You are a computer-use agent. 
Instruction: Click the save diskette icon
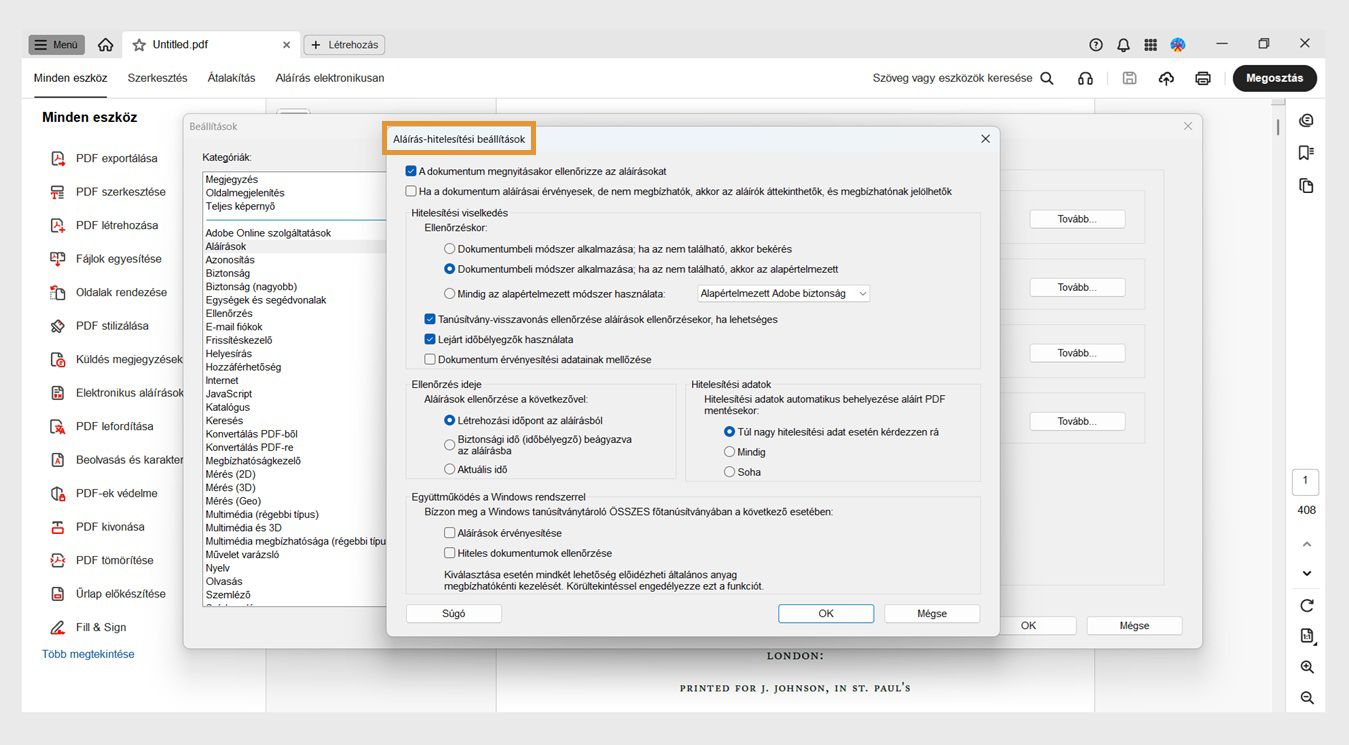pos(1130,78)
